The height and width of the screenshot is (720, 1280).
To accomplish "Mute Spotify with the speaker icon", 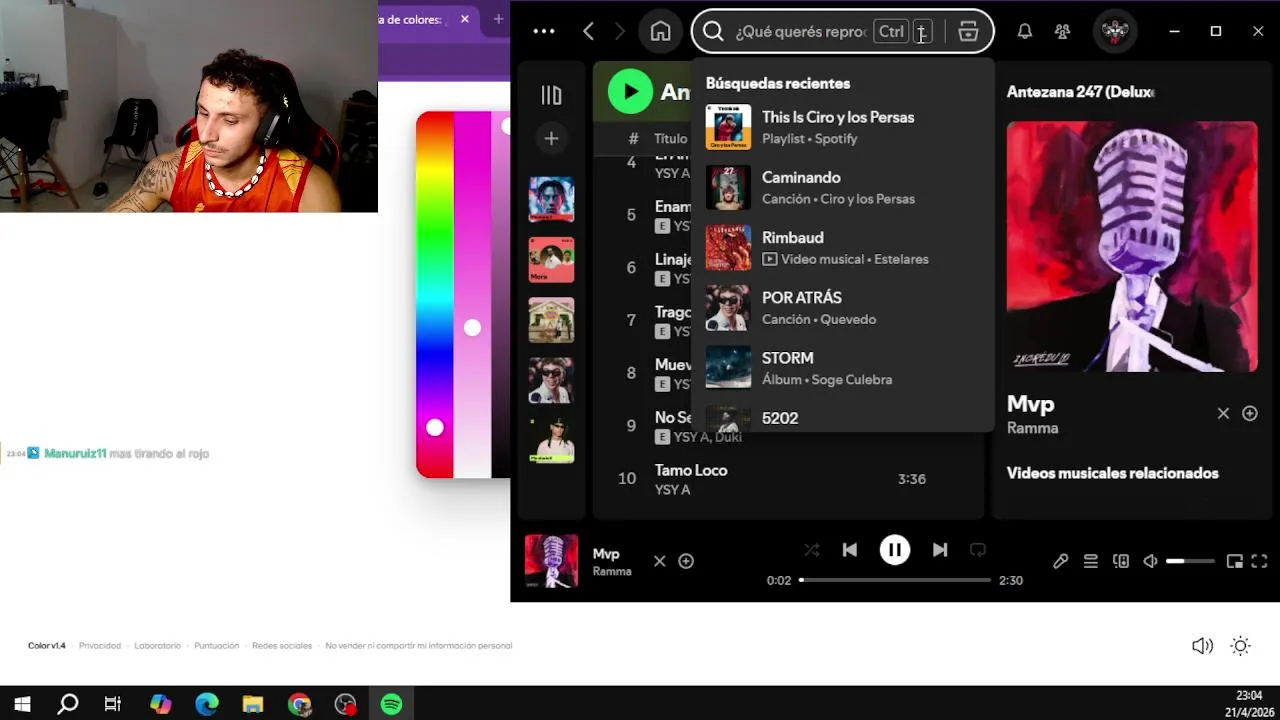I will point(1151,562).
